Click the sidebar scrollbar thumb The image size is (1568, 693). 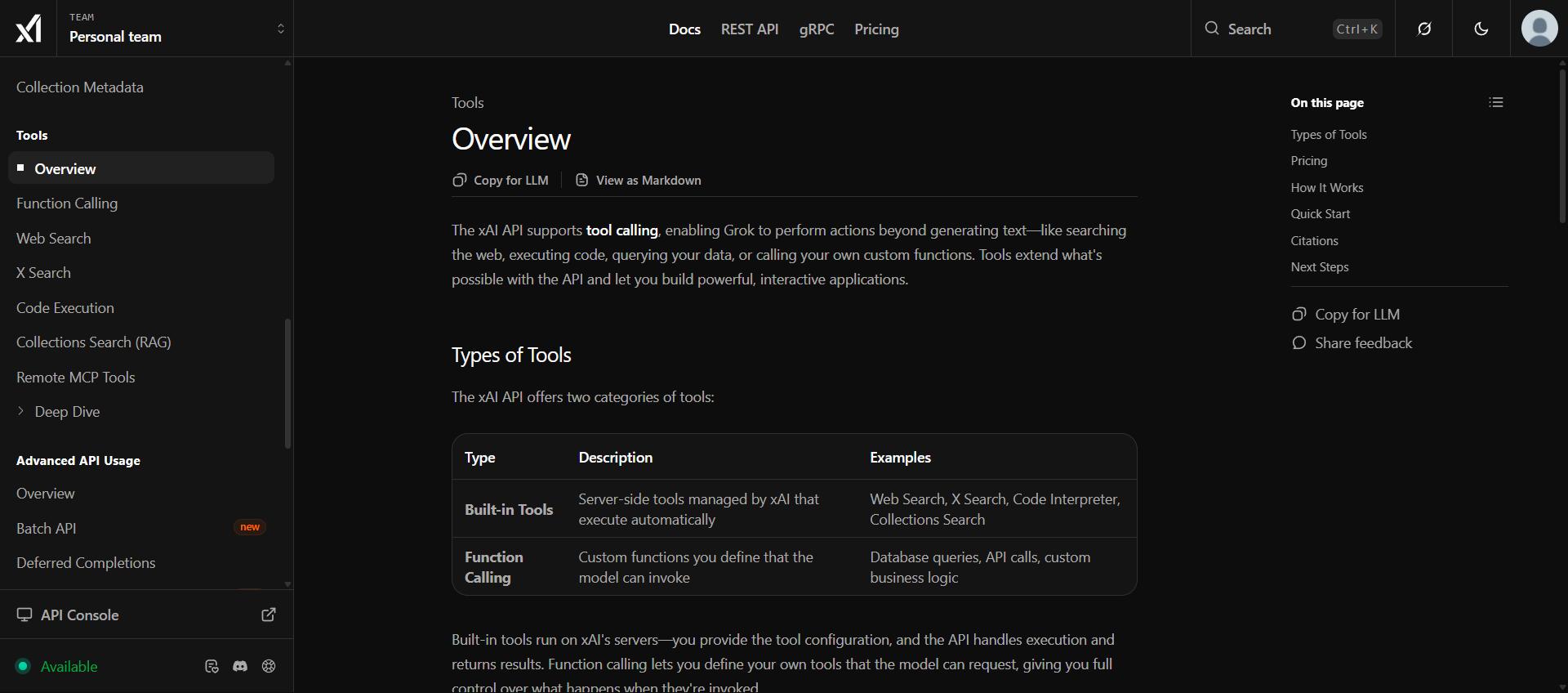(287, 383)
